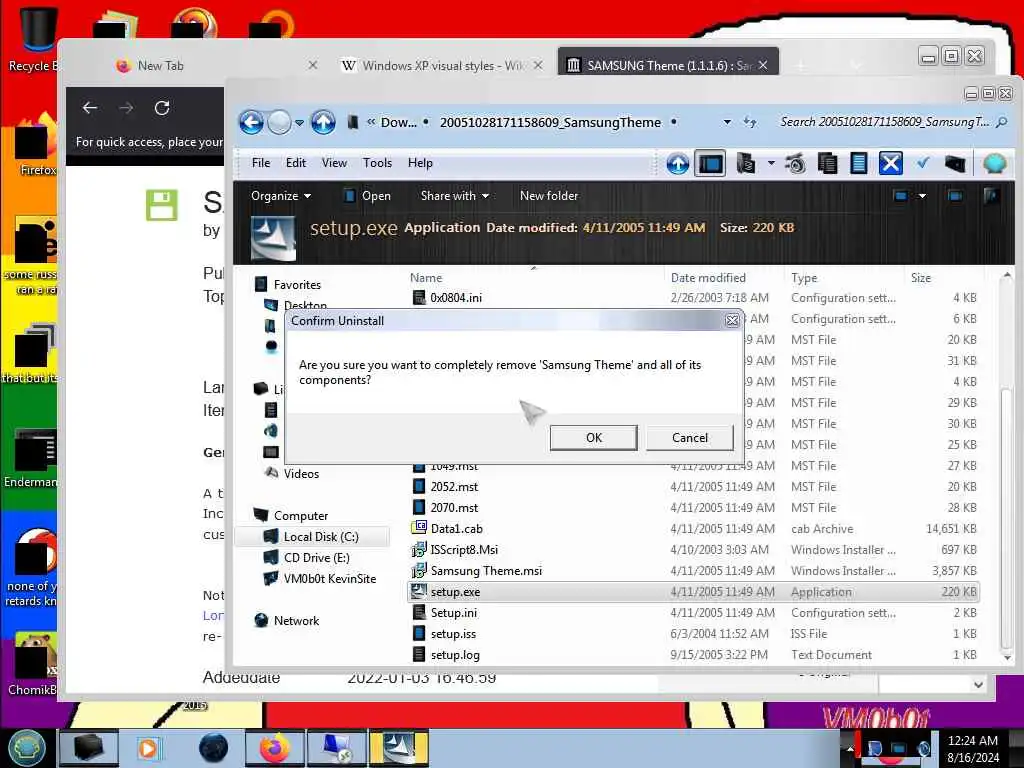Click the refresh arrows in the address bar
Viewport: 1024px width, 768px height.
pos(750,122)
